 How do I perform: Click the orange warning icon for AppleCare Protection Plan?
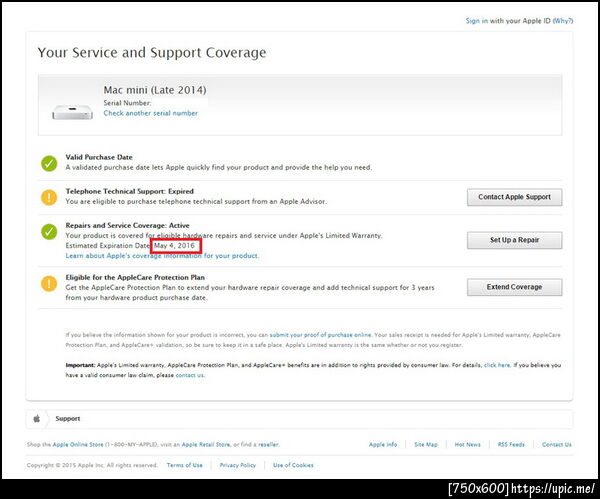(49, 284)
